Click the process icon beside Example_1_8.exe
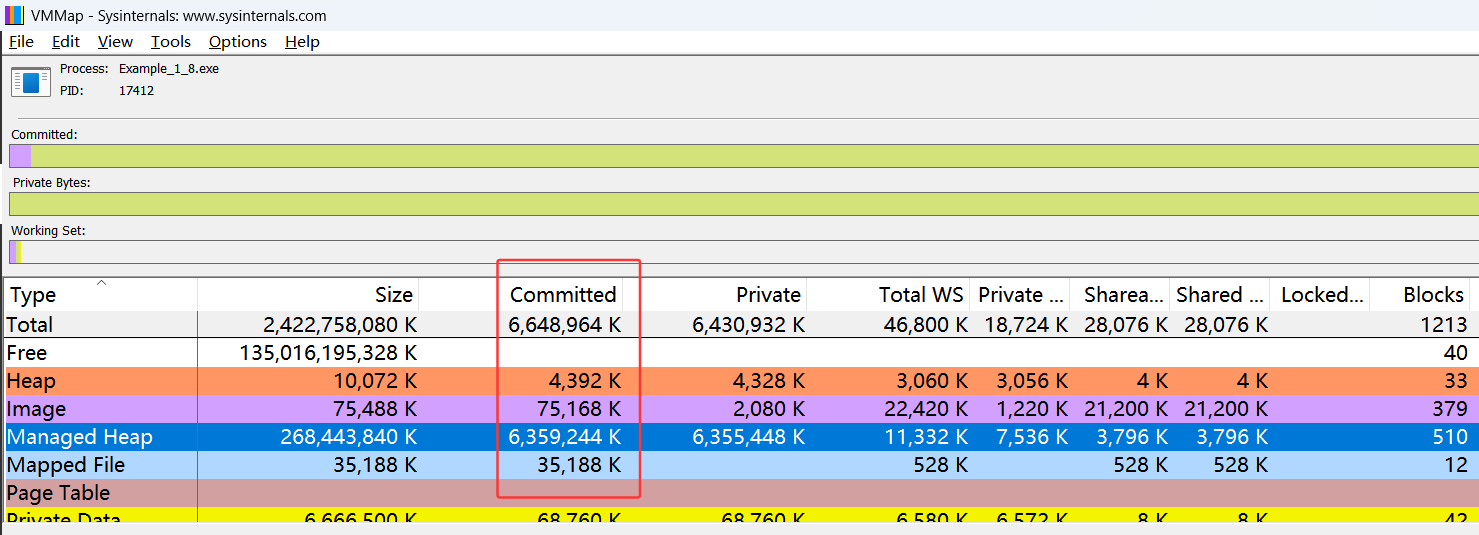Image resolution: width=1479 pixels, height=535 pixels. [30, 80]
